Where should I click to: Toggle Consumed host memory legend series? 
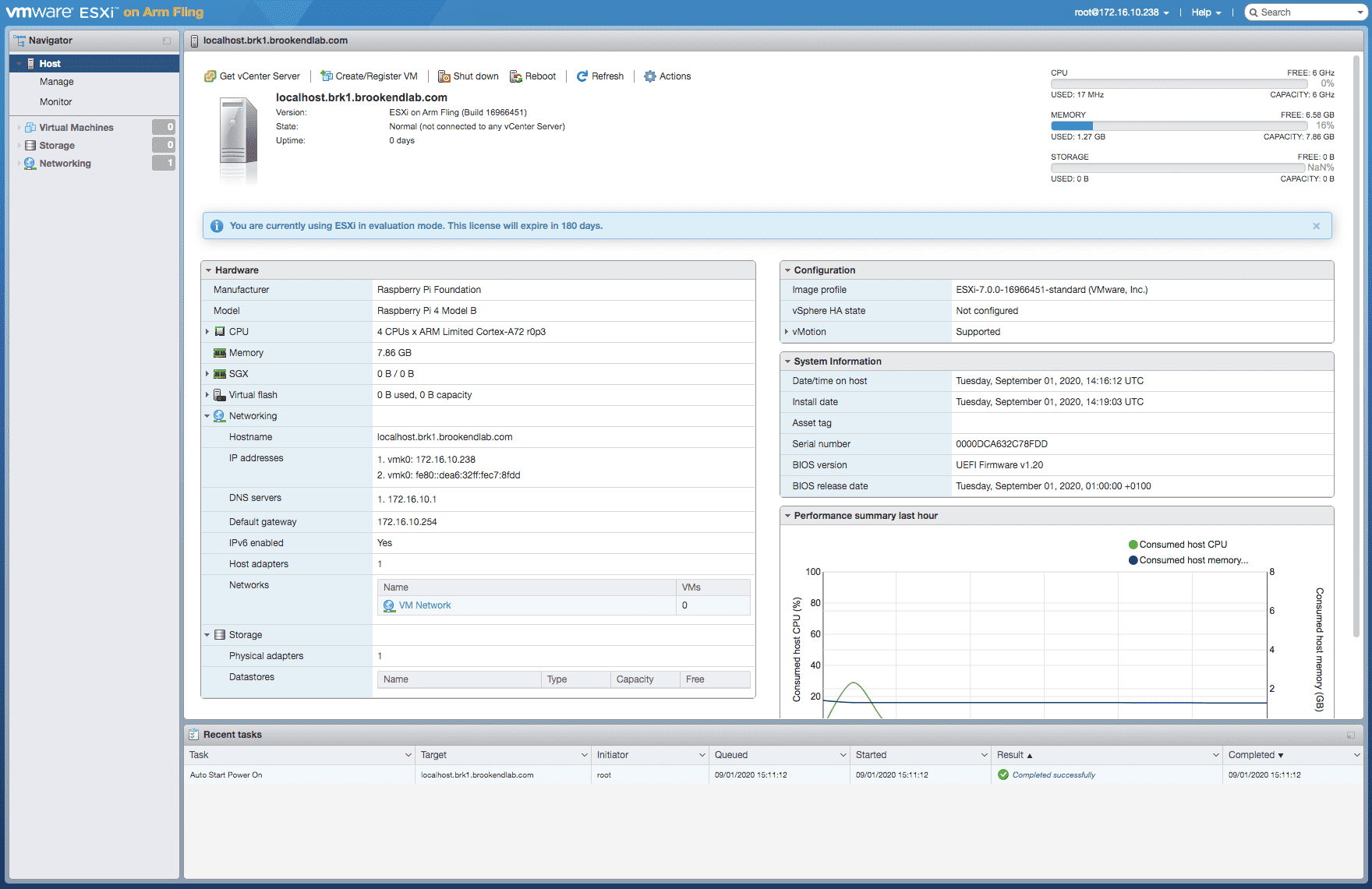(x=1188, y=560)
